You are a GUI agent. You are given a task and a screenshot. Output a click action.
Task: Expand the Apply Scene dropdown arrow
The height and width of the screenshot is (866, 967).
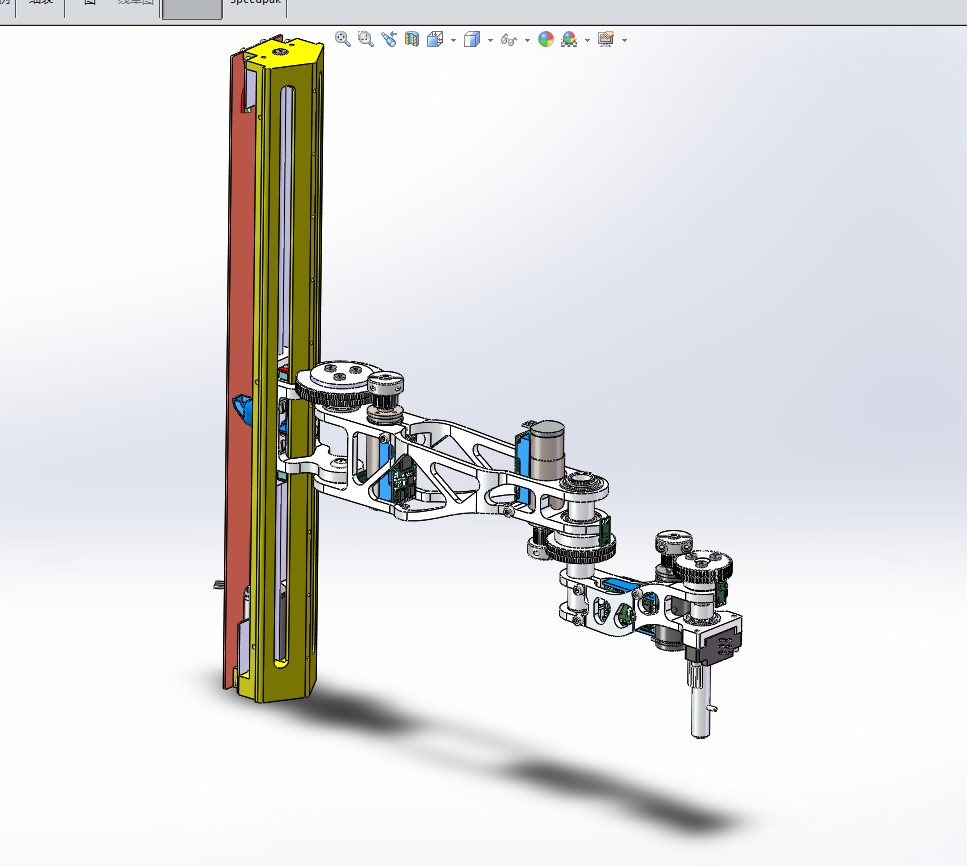pyautogui.click(x=587, y=41)
